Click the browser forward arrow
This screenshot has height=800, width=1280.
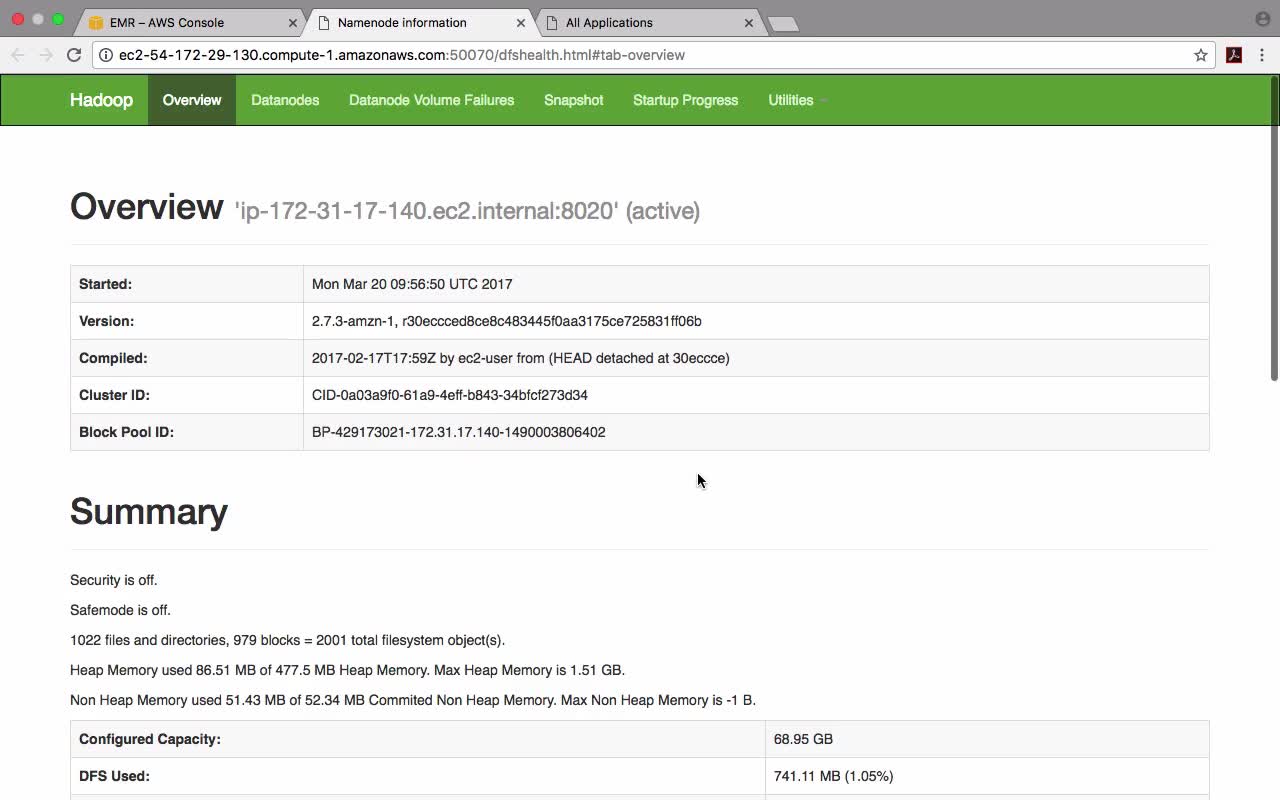(46, 55)
